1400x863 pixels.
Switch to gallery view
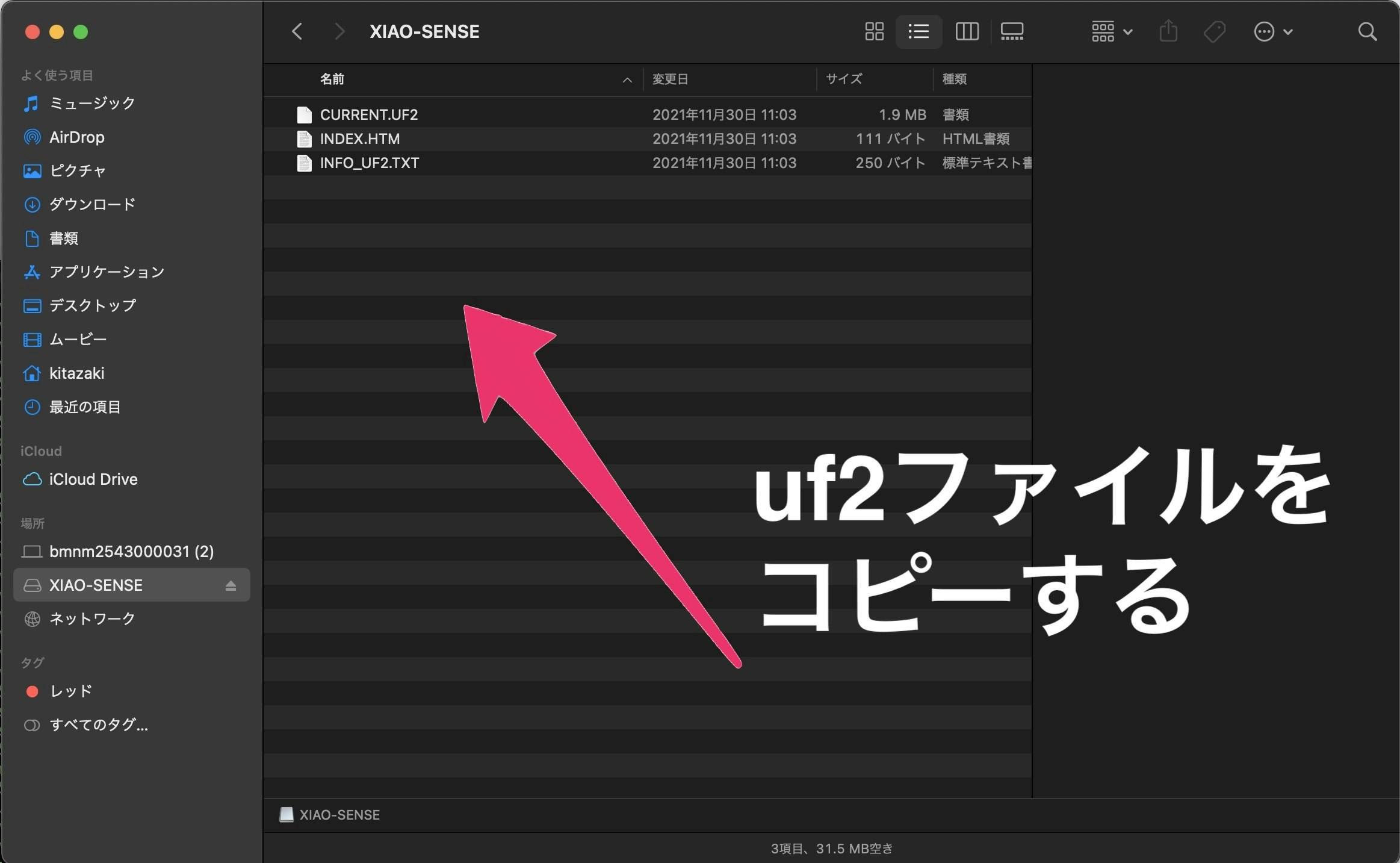[x=1012, y=31]
